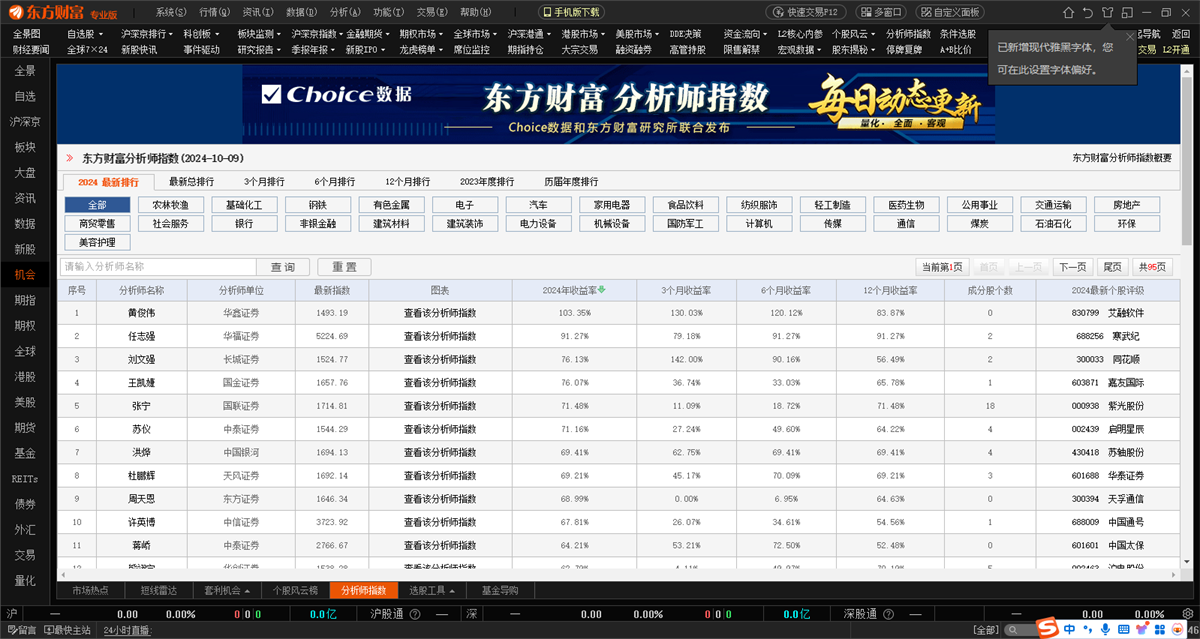Expand the 全球市场 dropdown
1200x639 pixels.
pyautogui.click(x=496, y=33)
